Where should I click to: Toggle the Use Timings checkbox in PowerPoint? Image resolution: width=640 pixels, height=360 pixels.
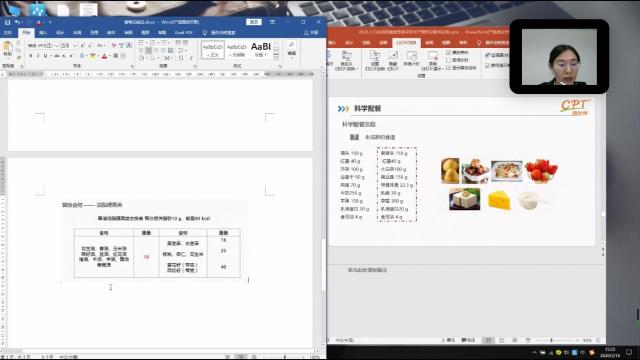click(449, 60)
